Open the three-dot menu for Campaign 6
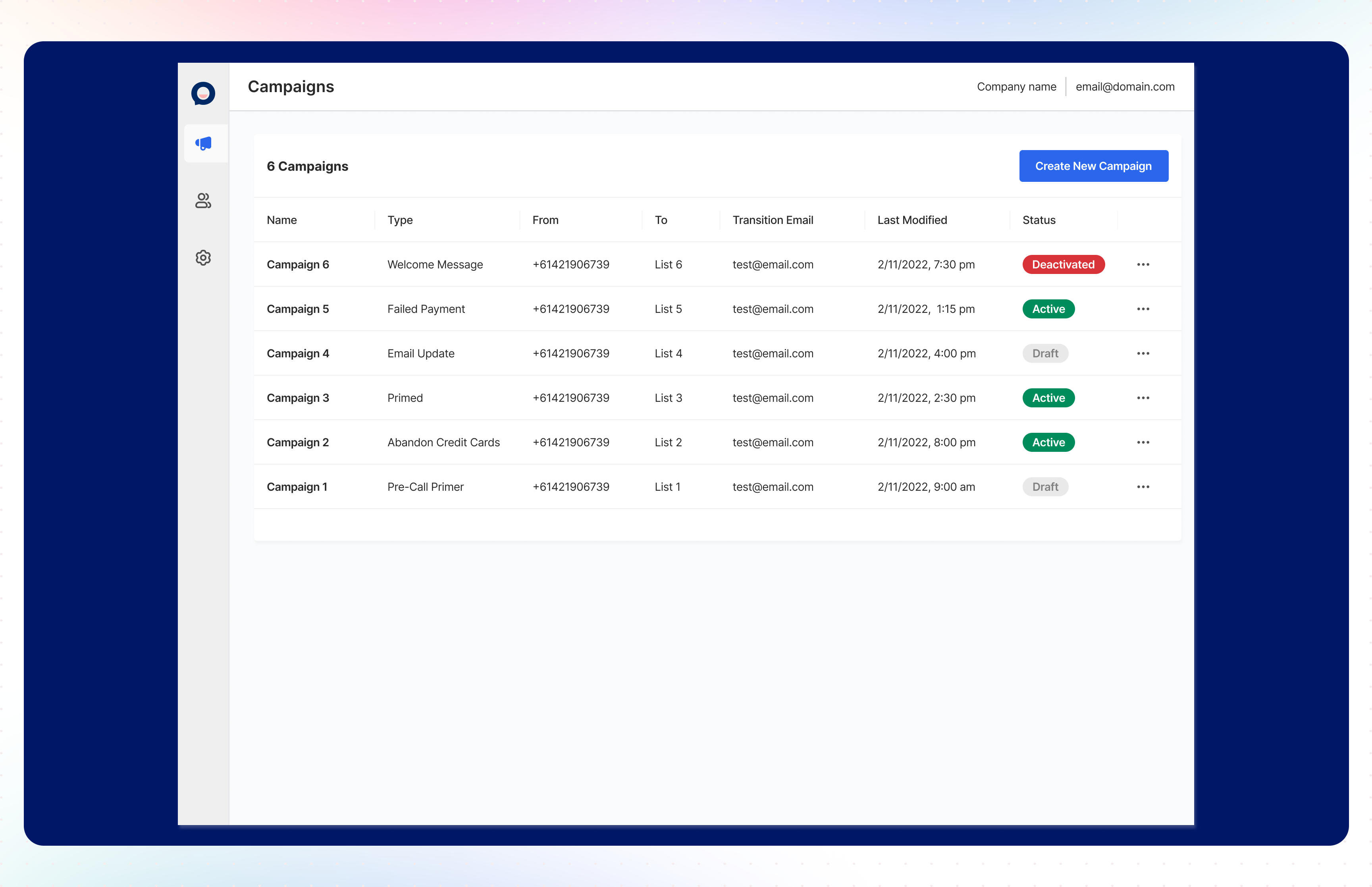The height and width of the screenshot is (887, 1372). point(1143,264)
